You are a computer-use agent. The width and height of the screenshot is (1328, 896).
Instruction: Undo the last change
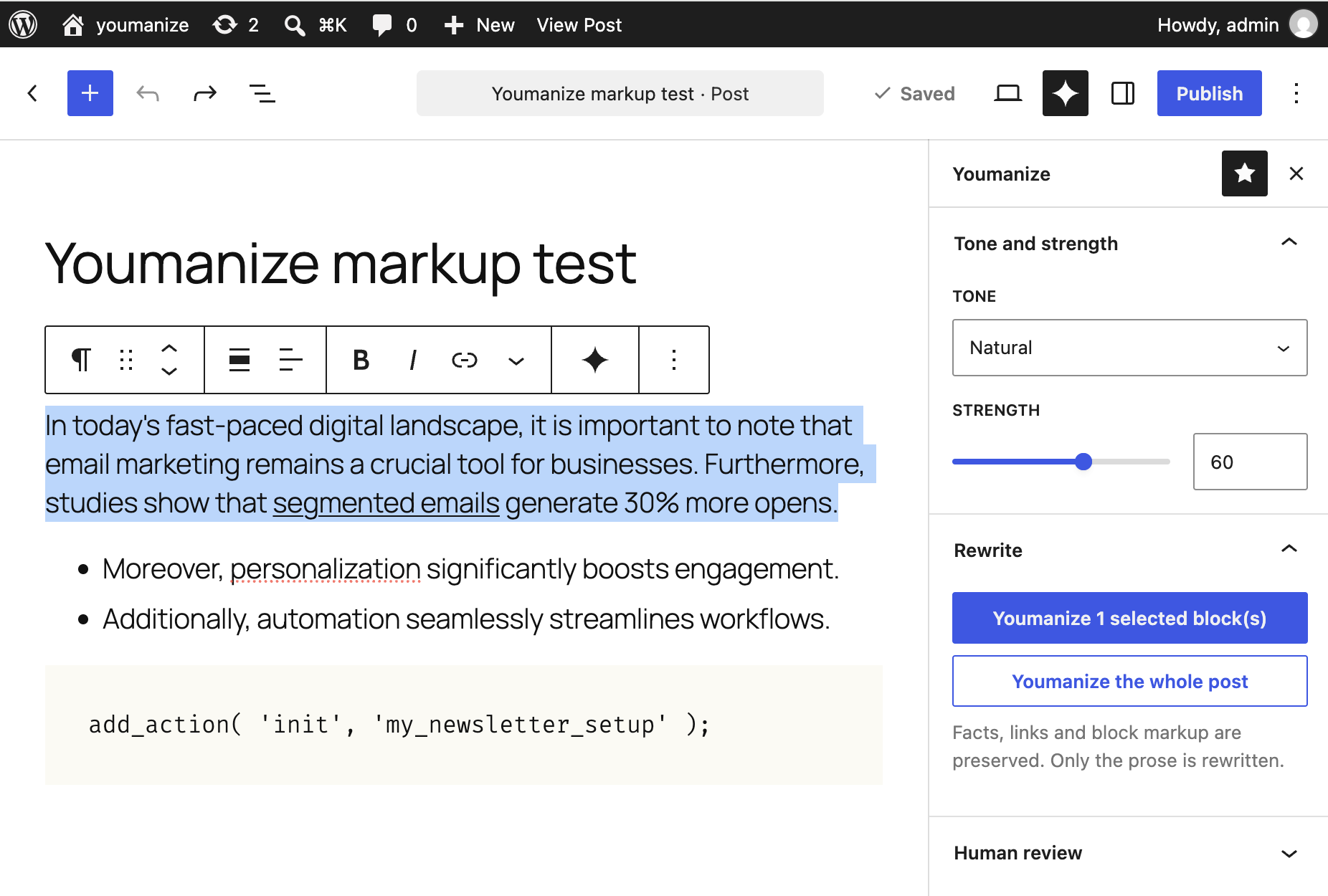148,93
